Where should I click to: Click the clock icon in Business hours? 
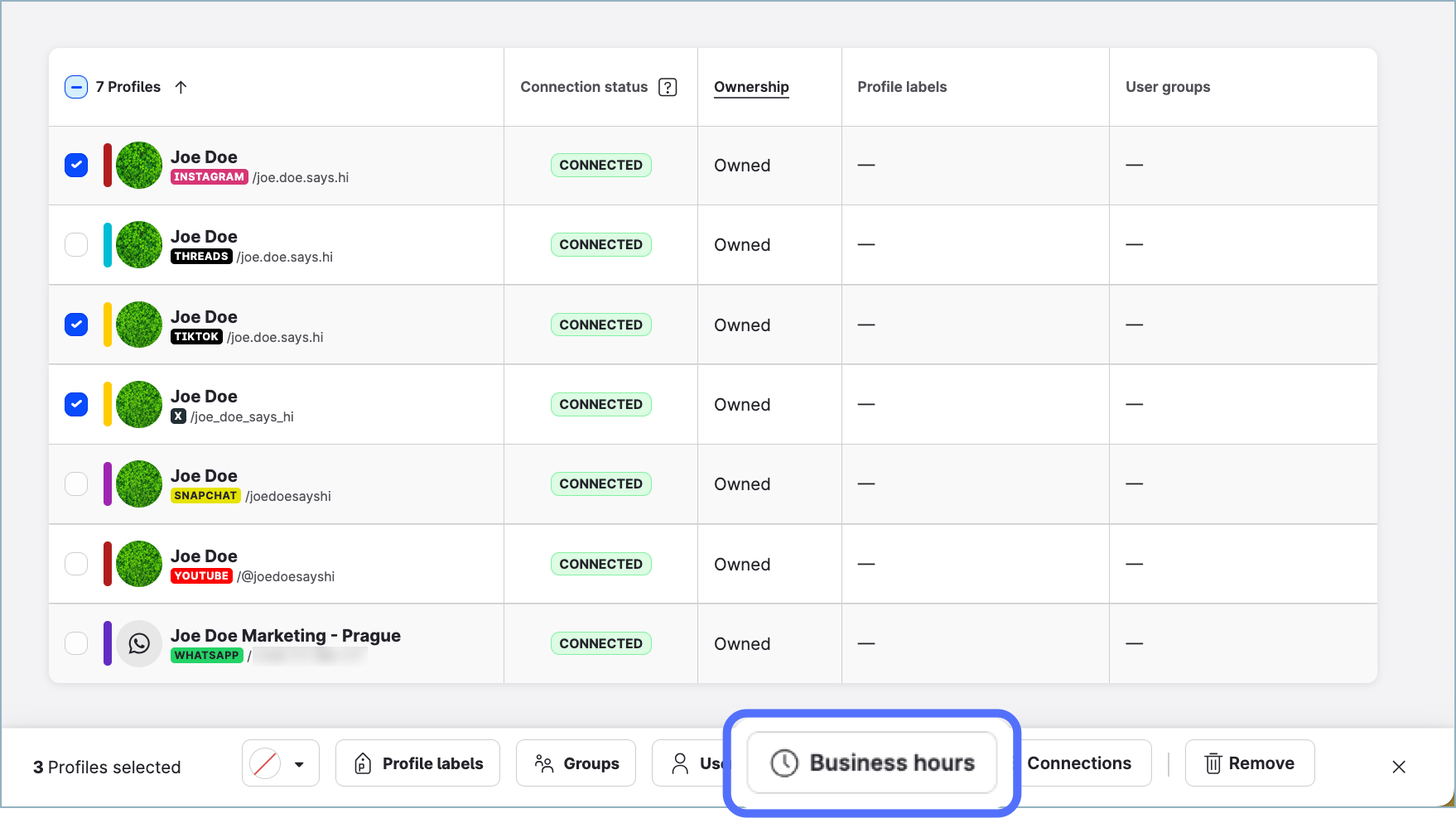tap(784, 763)
